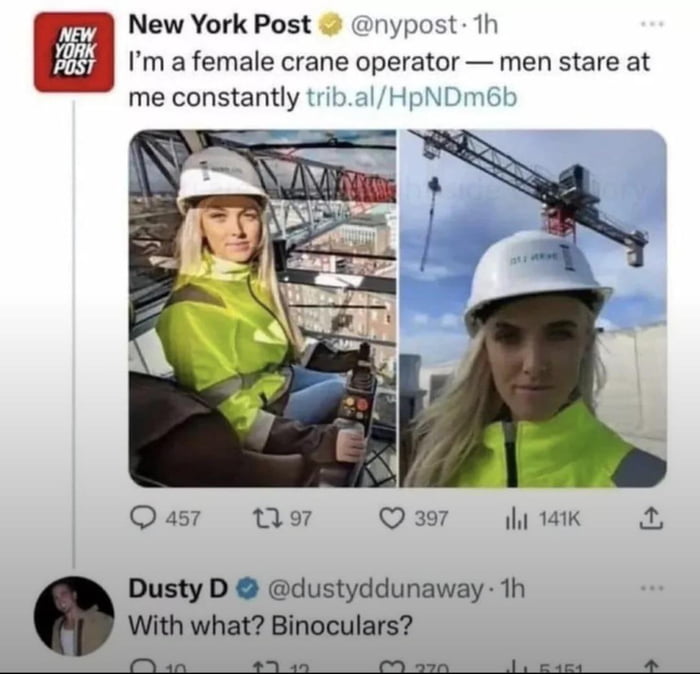
Task: Open the New York Post profile avatar
Action: tap(74, 53)
